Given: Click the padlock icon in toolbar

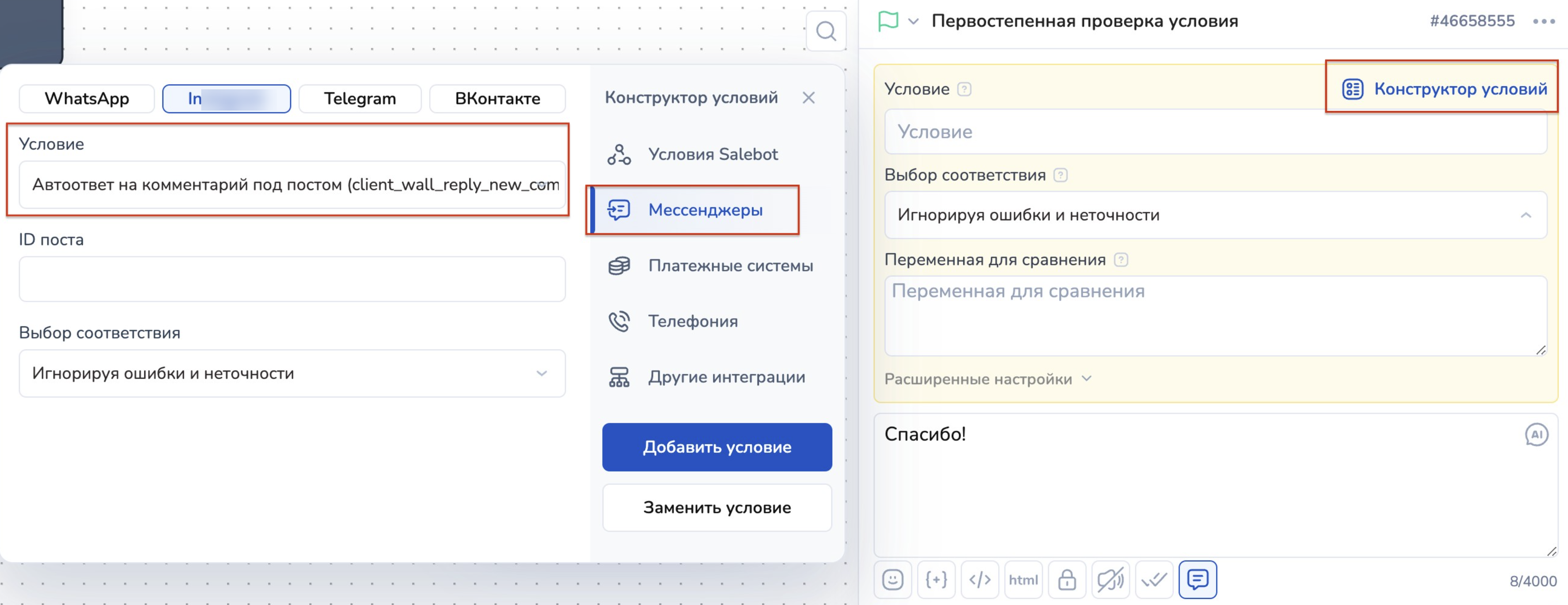Looking at the screenshot, I should pos(1066,579).
